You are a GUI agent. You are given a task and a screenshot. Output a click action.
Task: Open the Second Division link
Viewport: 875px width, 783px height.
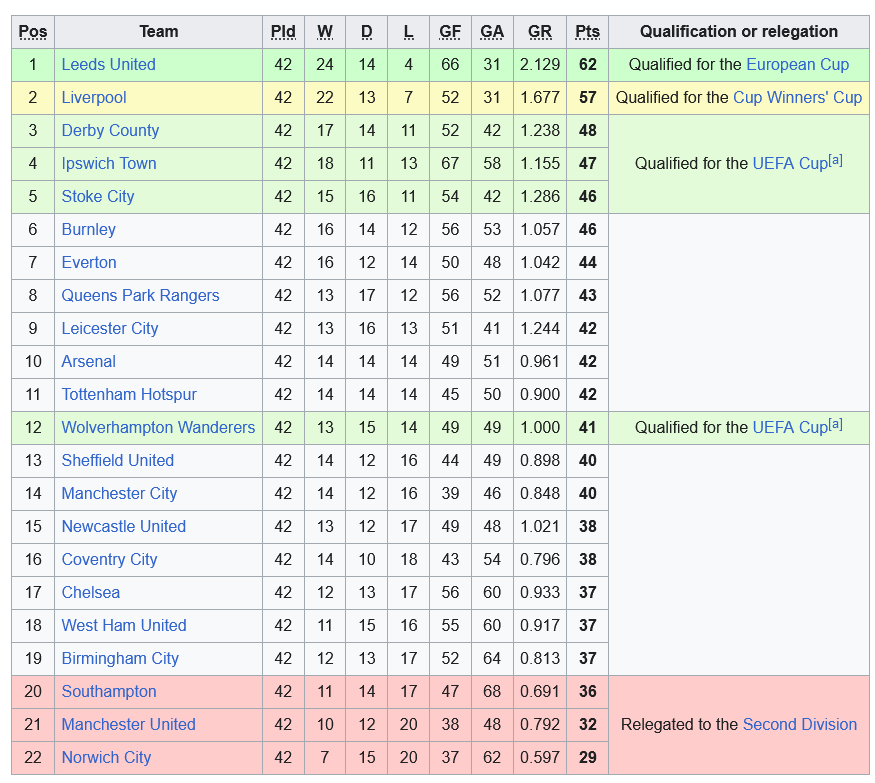pyautogui.click(x=800, y=724)
